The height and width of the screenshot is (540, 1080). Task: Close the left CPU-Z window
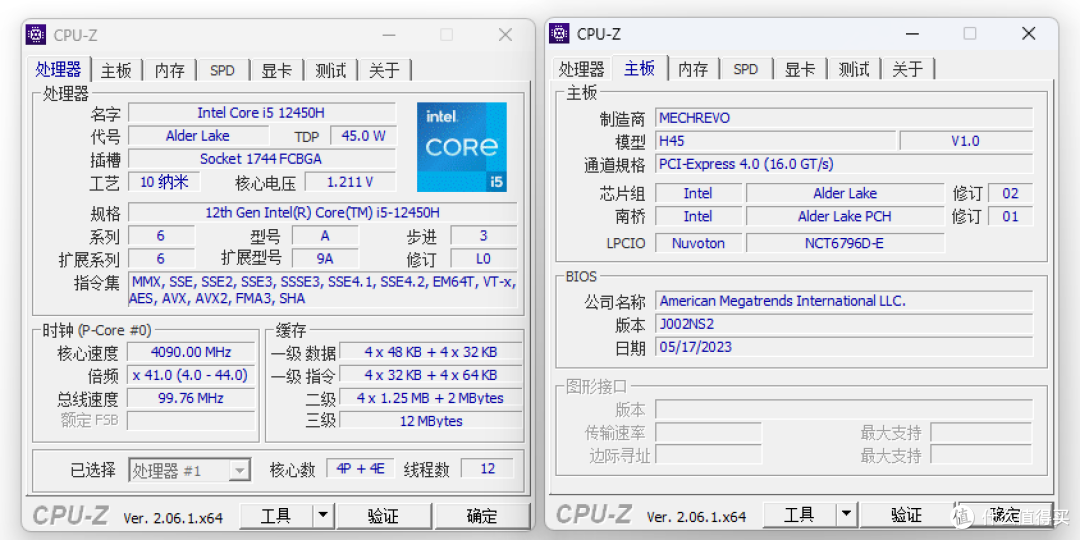point(506,34)
